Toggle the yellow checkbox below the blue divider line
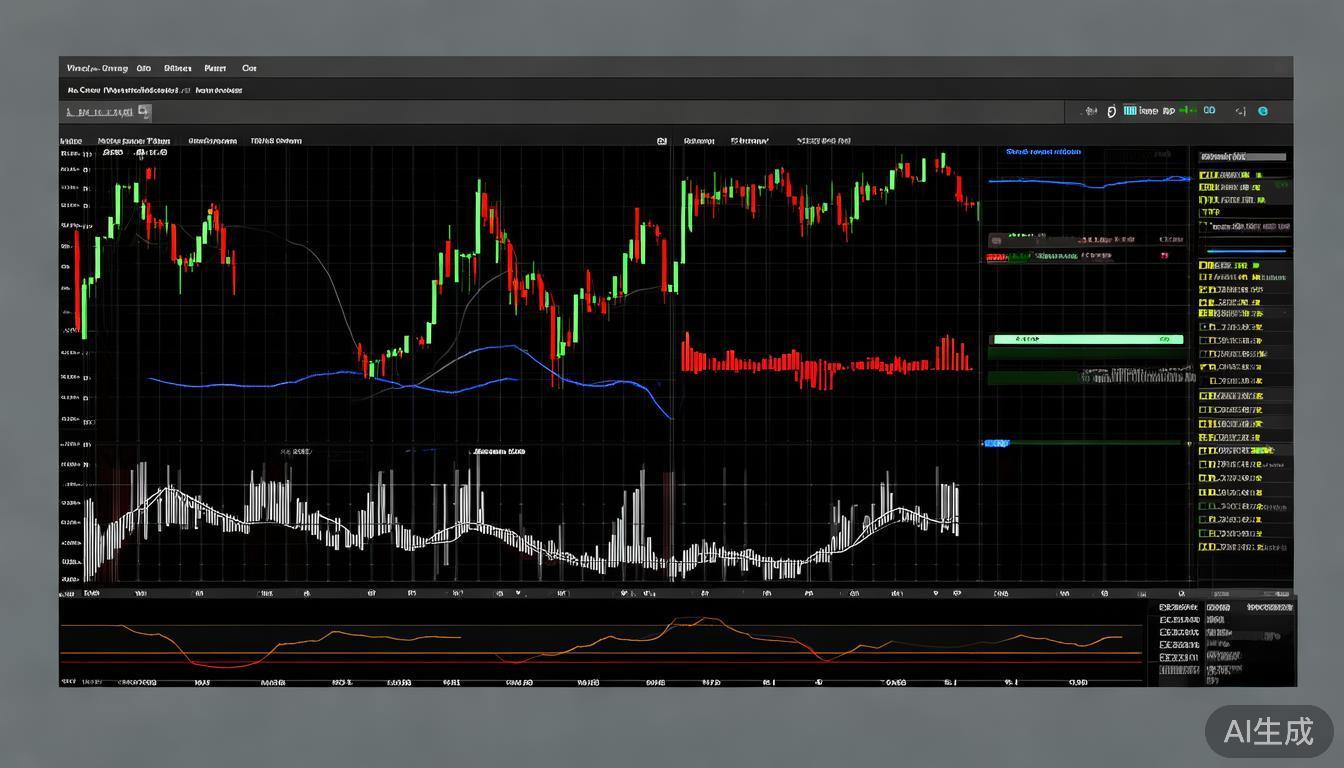 1203,266
